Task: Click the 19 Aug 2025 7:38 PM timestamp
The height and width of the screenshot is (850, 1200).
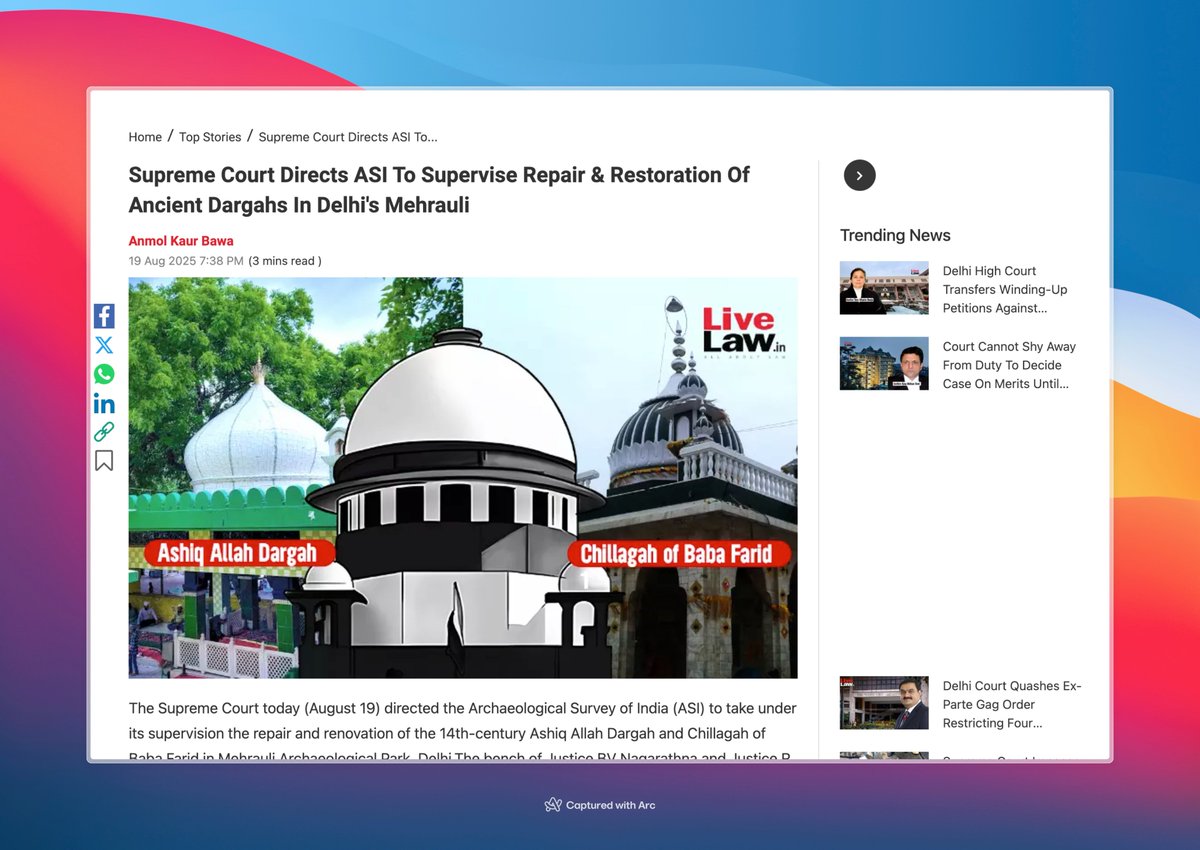Action: [x=186, y=261]
